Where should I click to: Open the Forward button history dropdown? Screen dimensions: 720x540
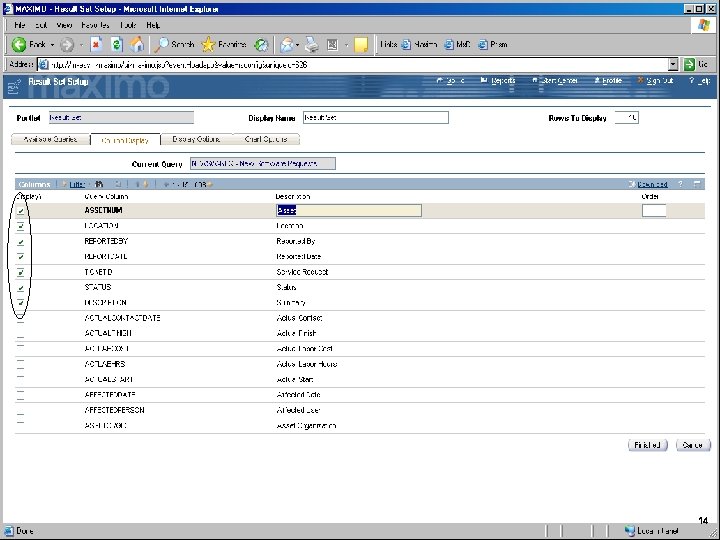click(81, 45)
